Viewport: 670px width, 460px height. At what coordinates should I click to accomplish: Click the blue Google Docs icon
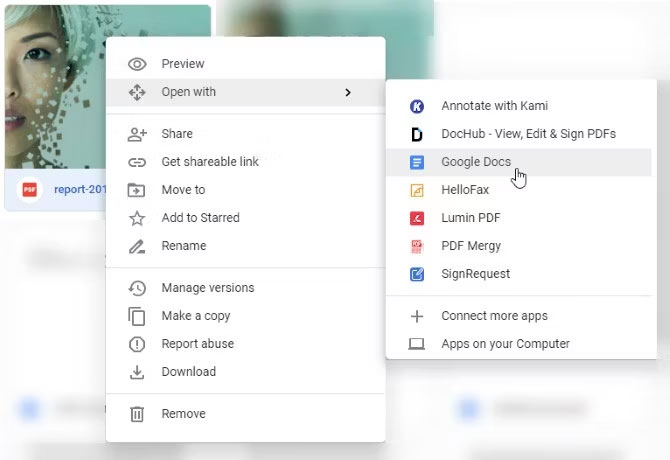coord(417,162)
